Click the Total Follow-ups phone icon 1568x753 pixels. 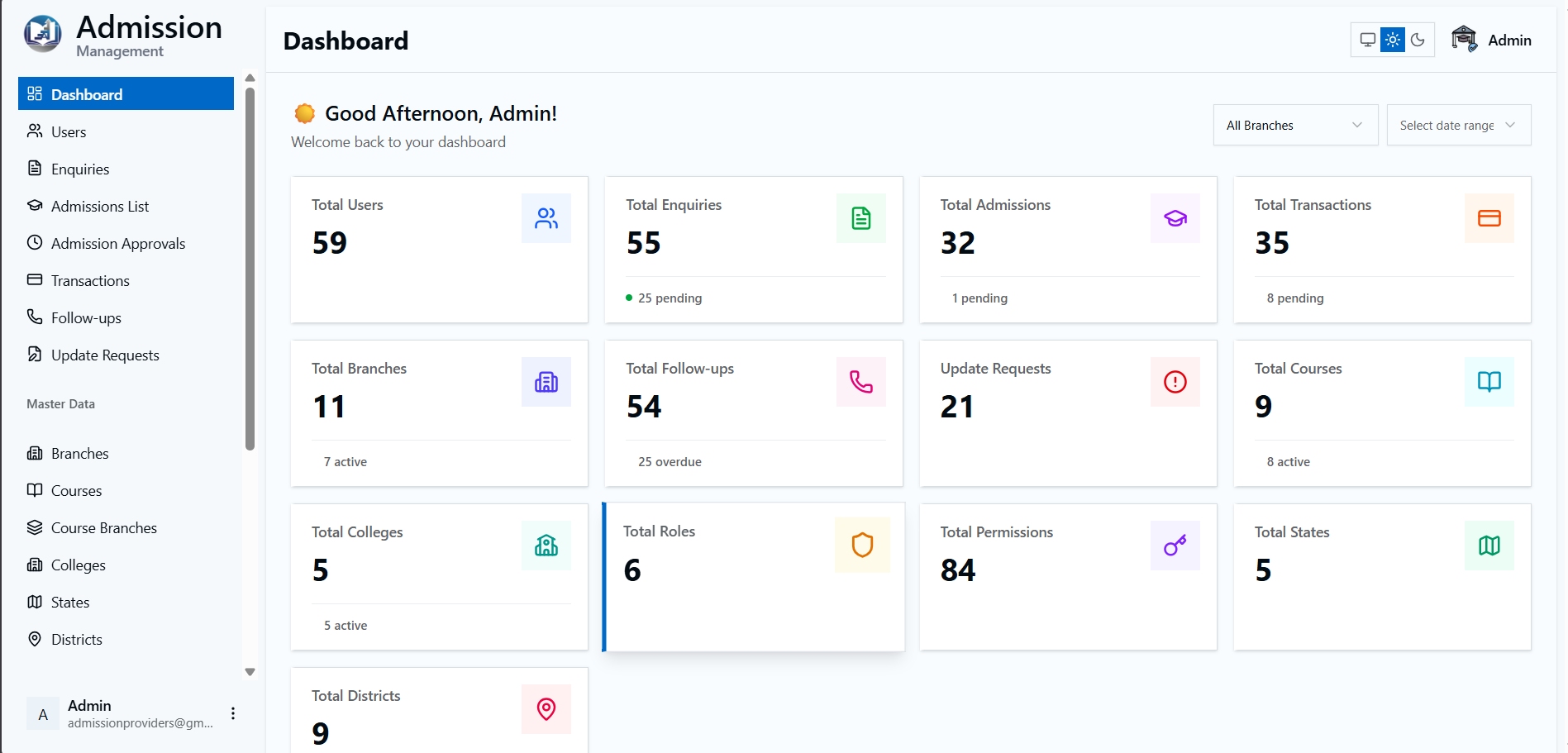[x=860, y=382]
